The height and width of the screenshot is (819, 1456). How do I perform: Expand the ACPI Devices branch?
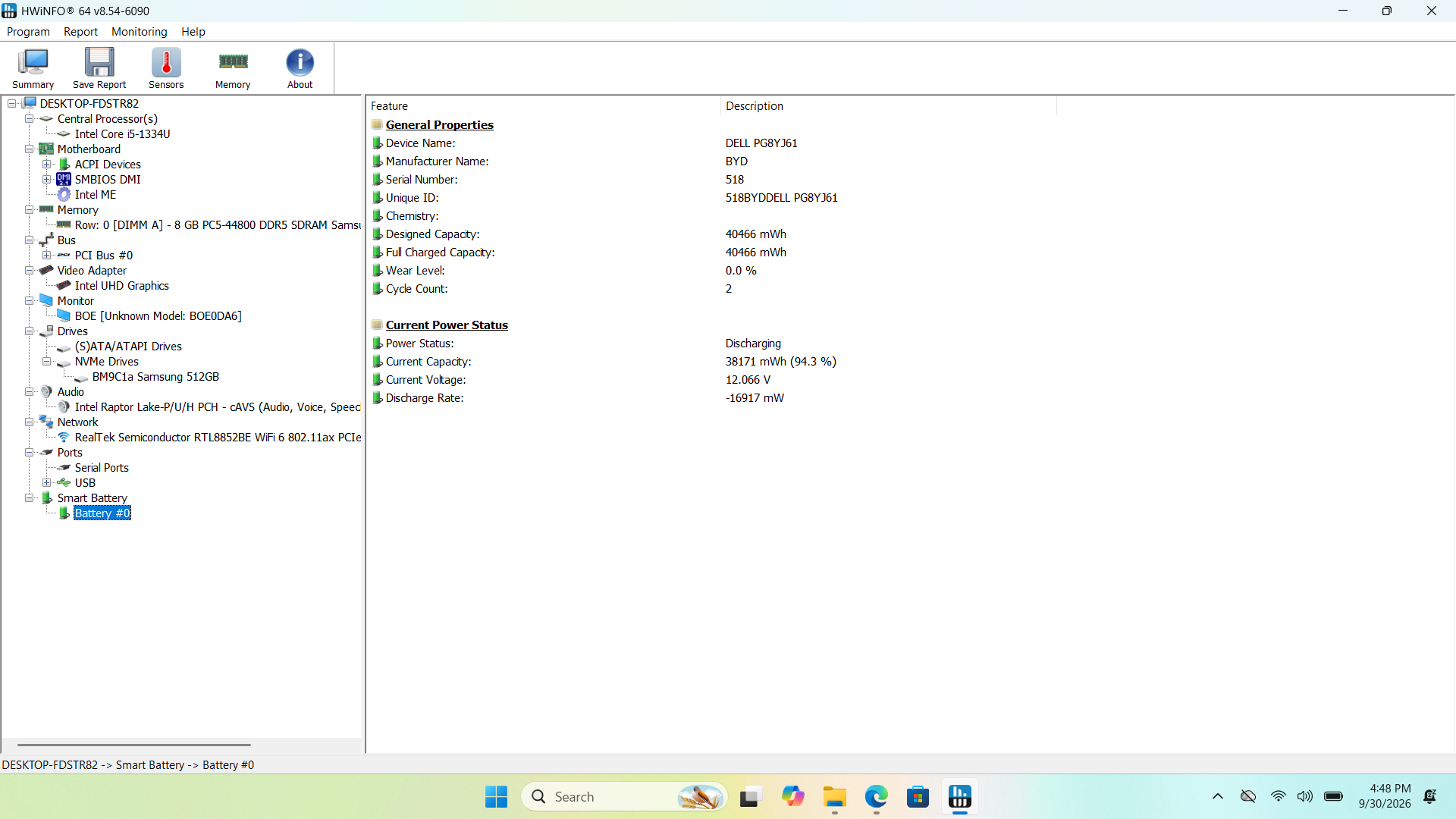(46, 165)
